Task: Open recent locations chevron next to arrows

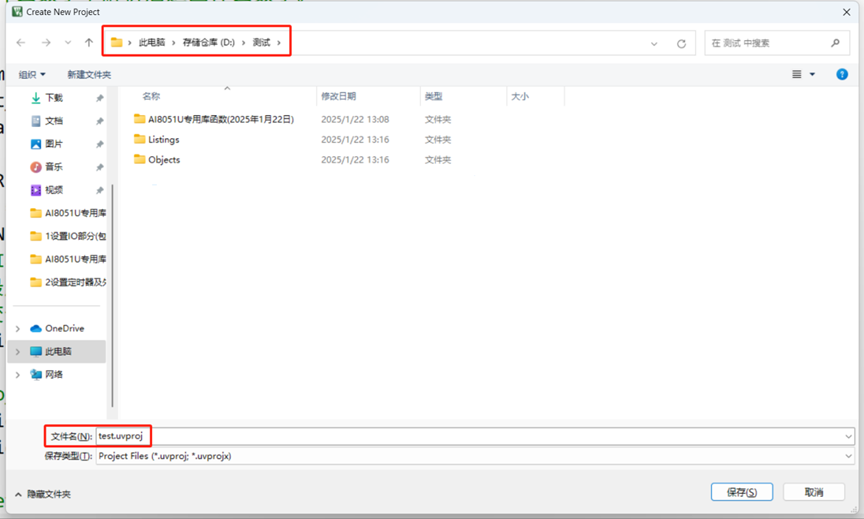Action: click(x=68, y=42)
